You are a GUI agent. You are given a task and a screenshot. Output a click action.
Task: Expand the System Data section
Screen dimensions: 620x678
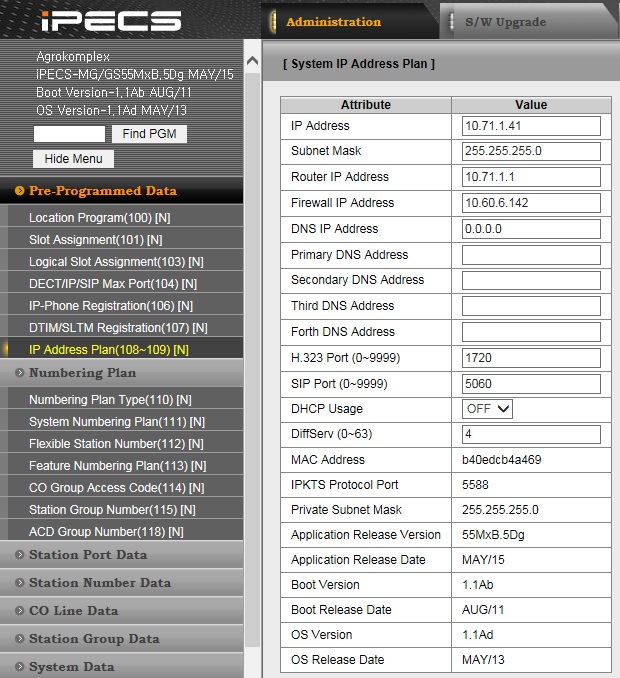71,667
